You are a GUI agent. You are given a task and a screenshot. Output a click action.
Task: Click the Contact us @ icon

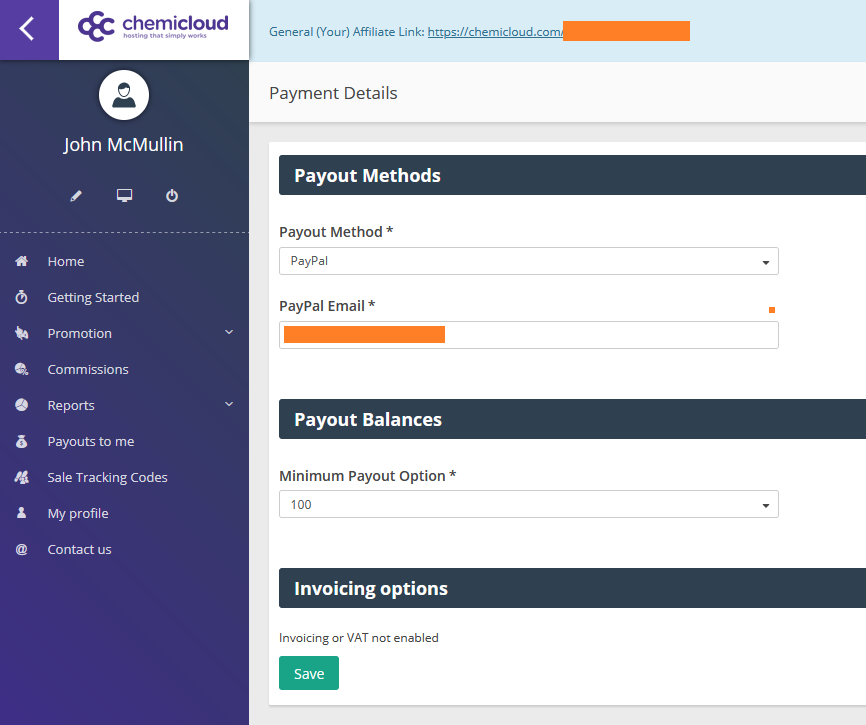[21, 549]
